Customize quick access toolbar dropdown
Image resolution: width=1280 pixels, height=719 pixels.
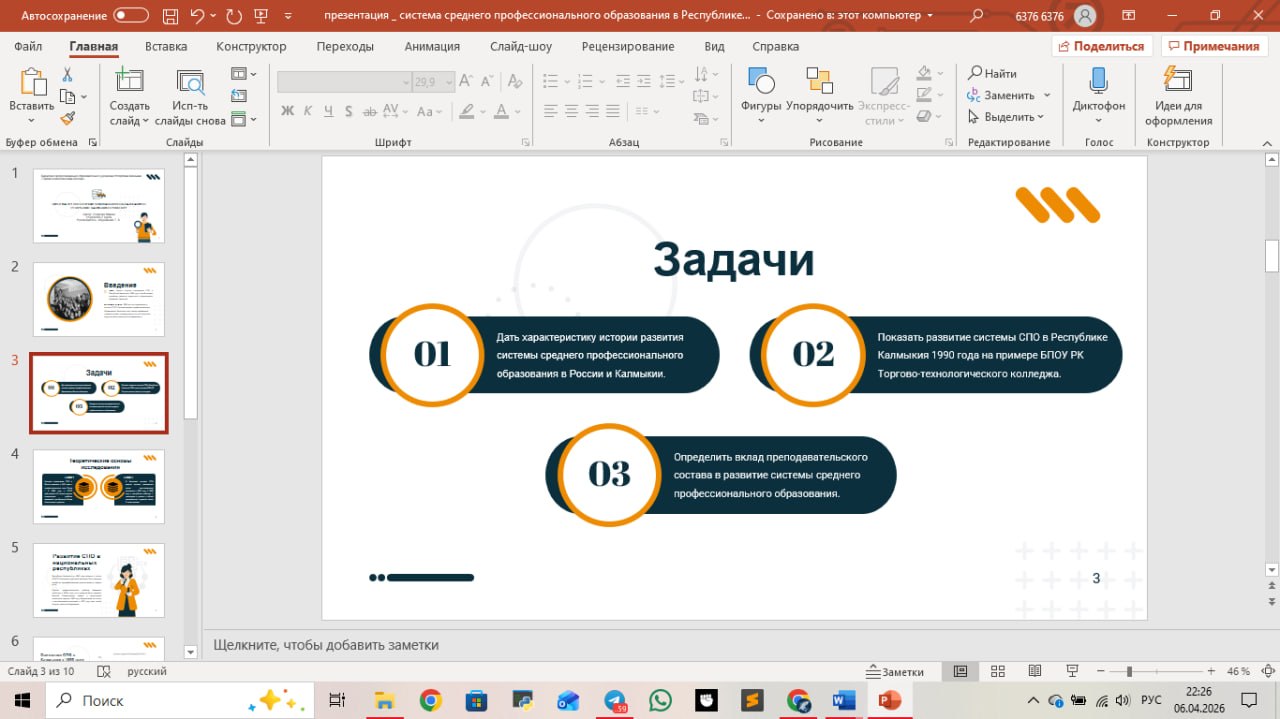tap(290, 15)
